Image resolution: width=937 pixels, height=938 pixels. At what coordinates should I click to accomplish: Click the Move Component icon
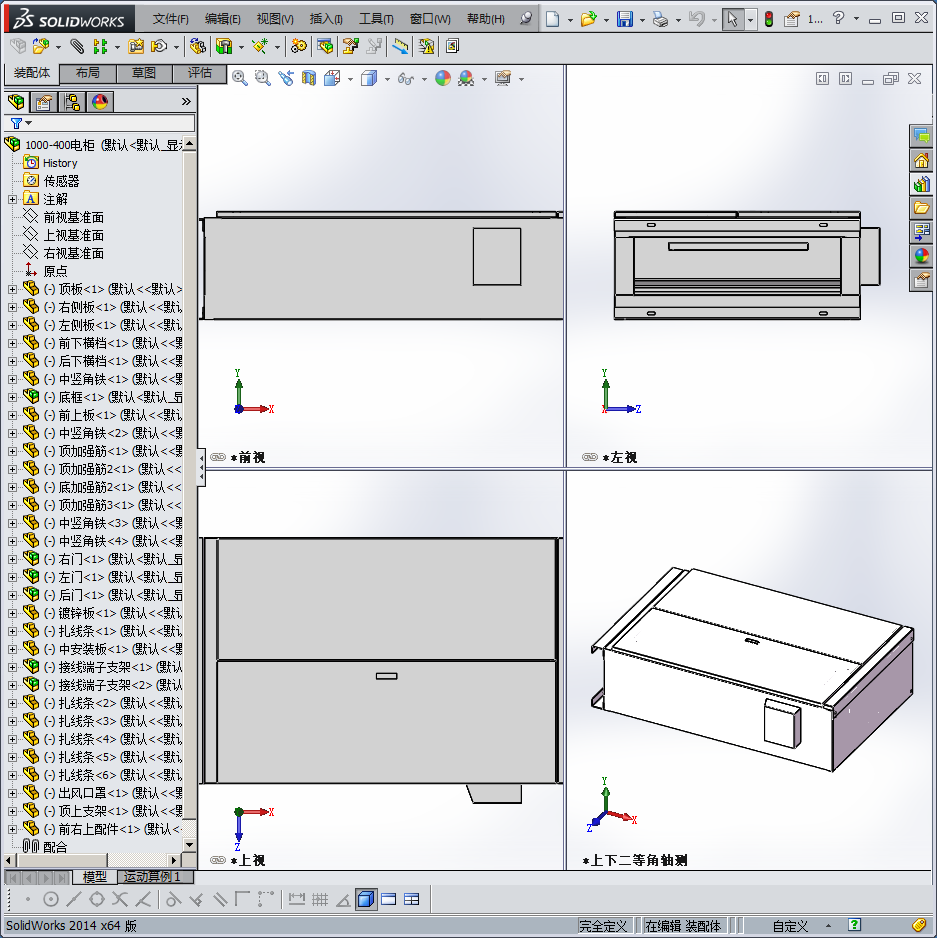point(159,46)
